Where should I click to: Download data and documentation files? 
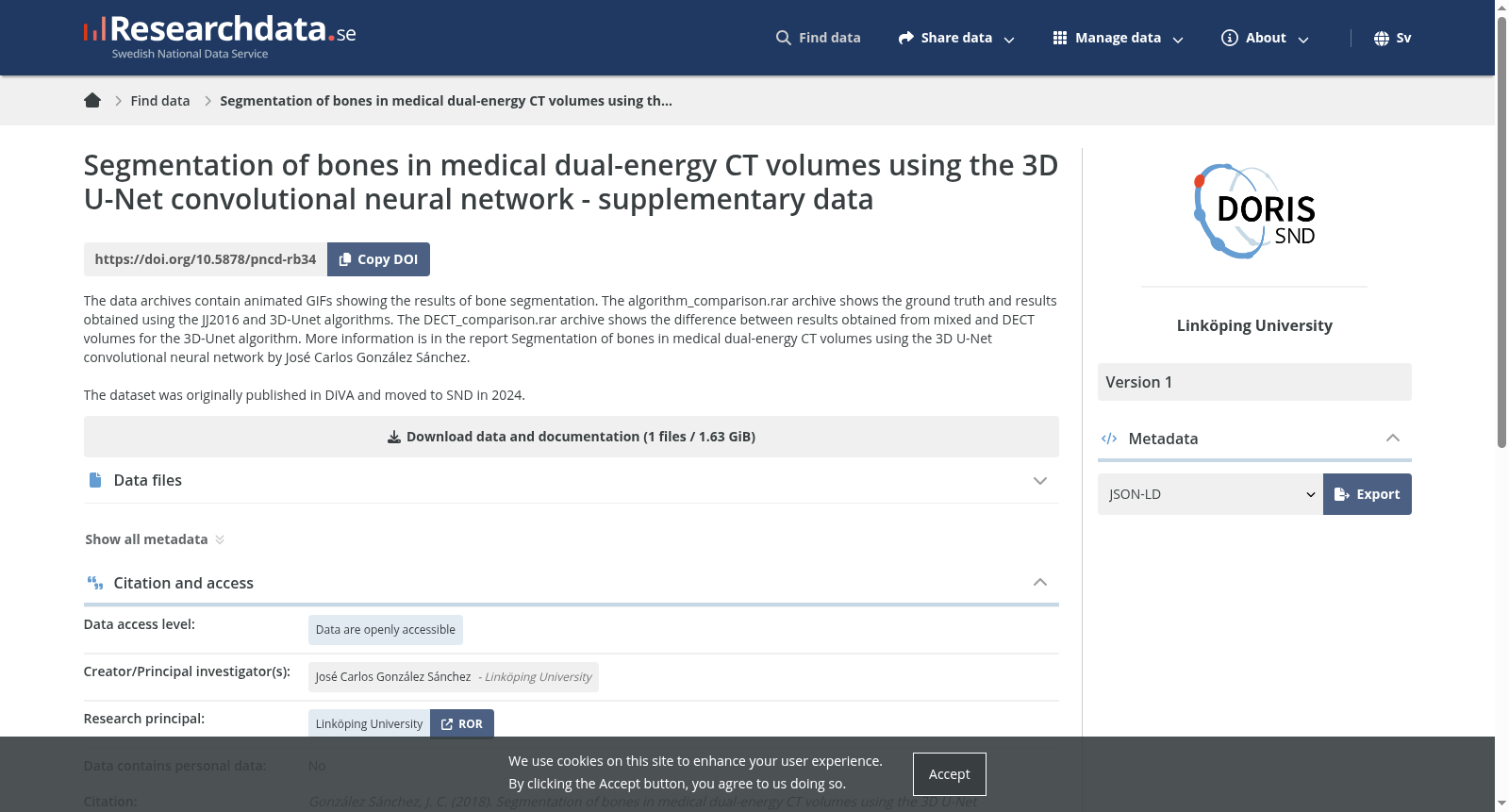pyautogui.click(x=572, y=437)
